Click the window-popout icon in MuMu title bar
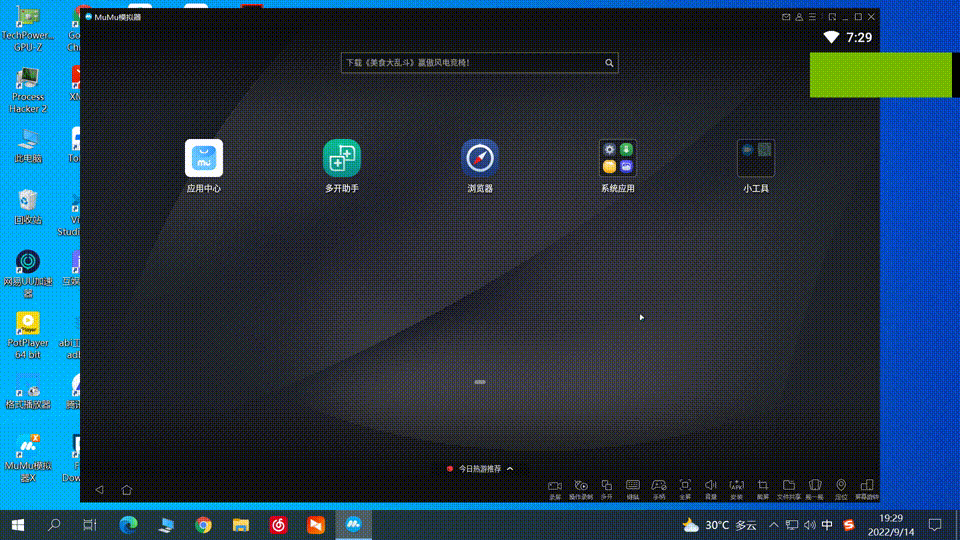The width and height of the screenshot is (960, 540). click(x=832, y=17)
